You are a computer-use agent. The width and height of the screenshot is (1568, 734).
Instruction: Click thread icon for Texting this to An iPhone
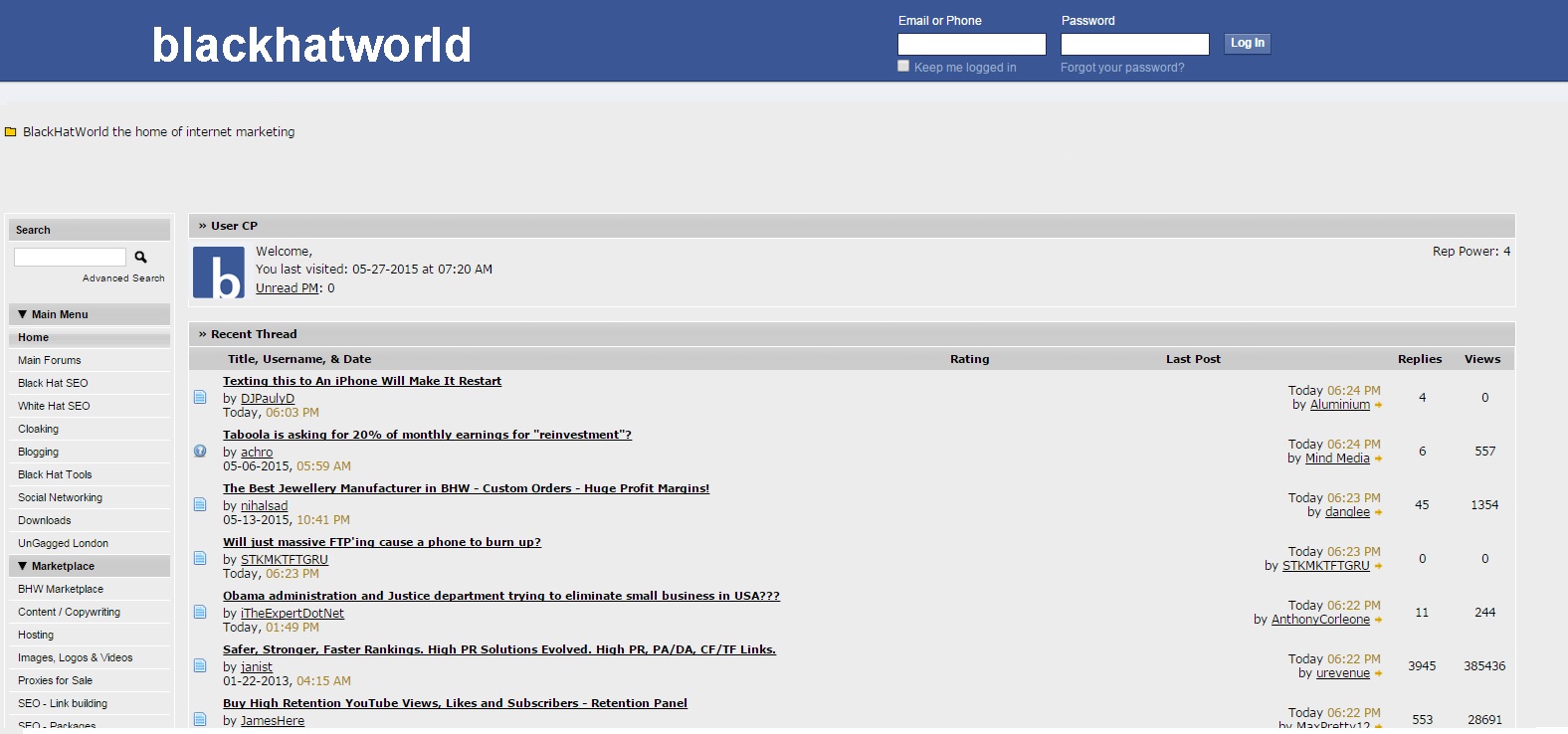200,397
